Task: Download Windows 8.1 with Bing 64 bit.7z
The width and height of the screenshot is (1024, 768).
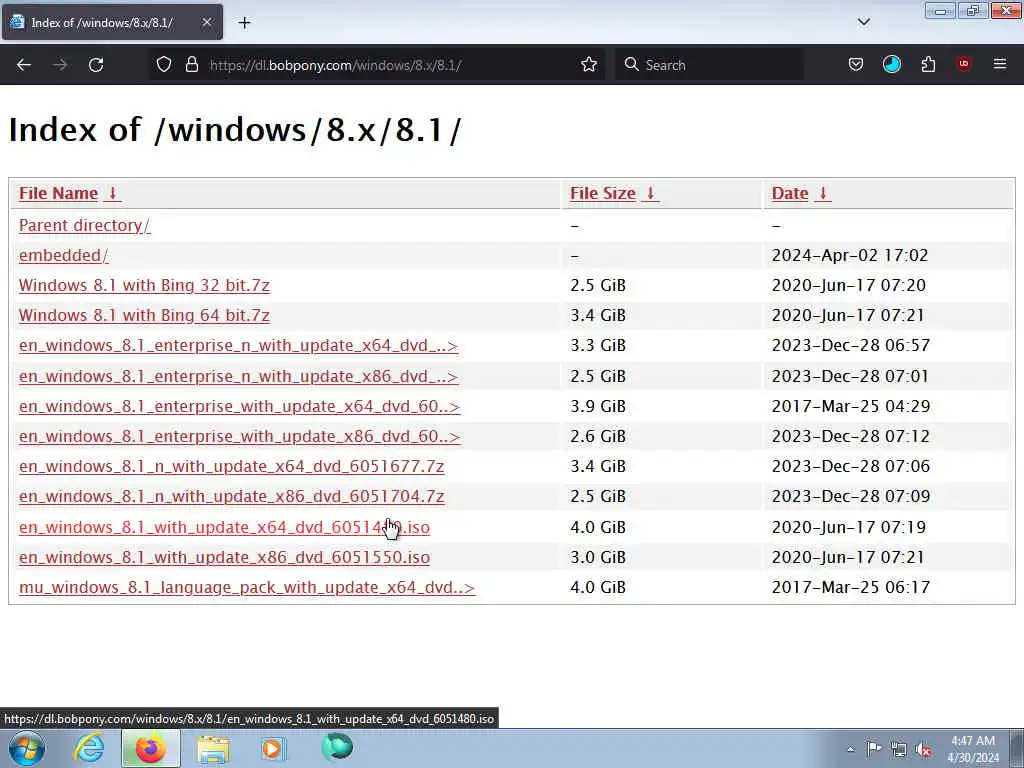Action: point(144,315)
